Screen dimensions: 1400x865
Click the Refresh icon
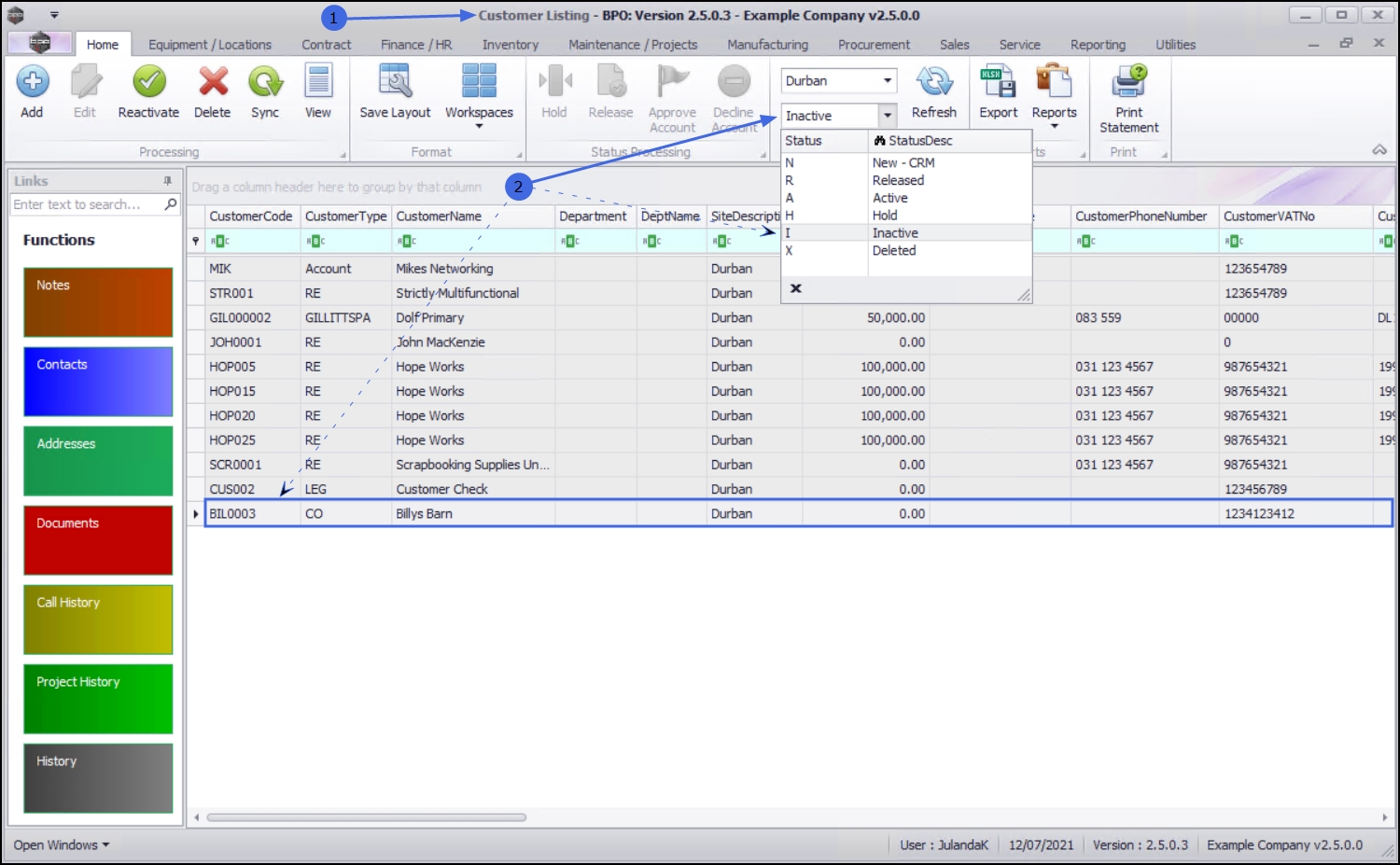pyautogui.click(x=934, y=82)
